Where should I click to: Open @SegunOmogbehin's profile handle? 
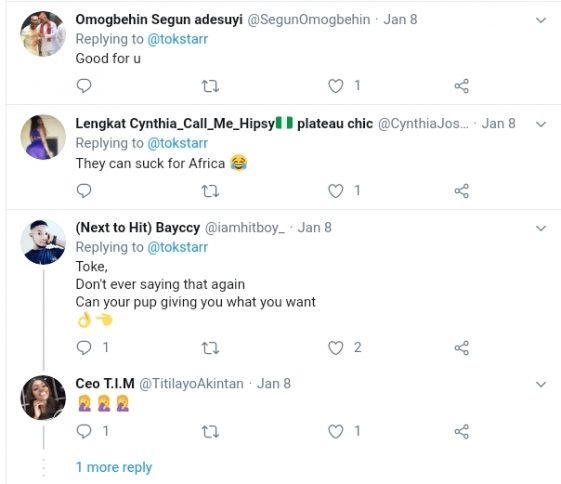[x=309, y=19]
